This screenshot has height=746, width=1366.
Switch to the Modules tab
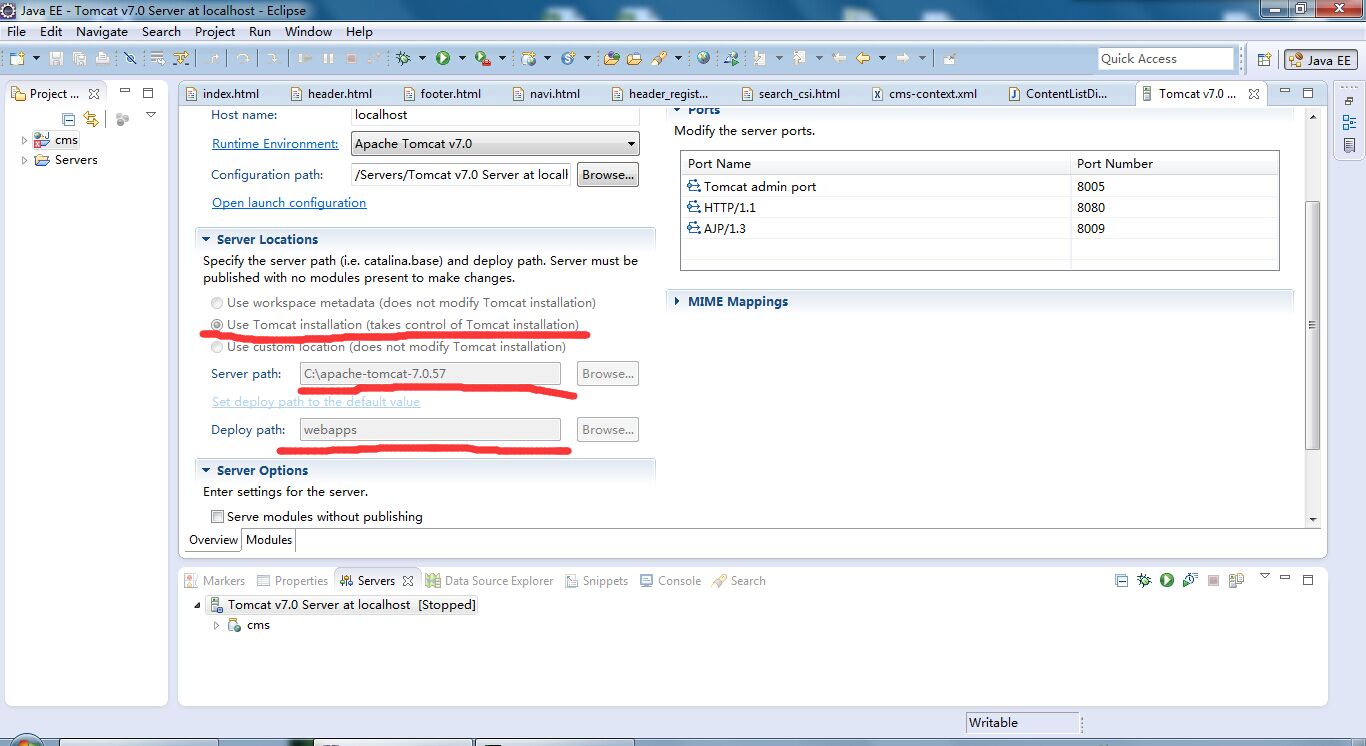269,540
